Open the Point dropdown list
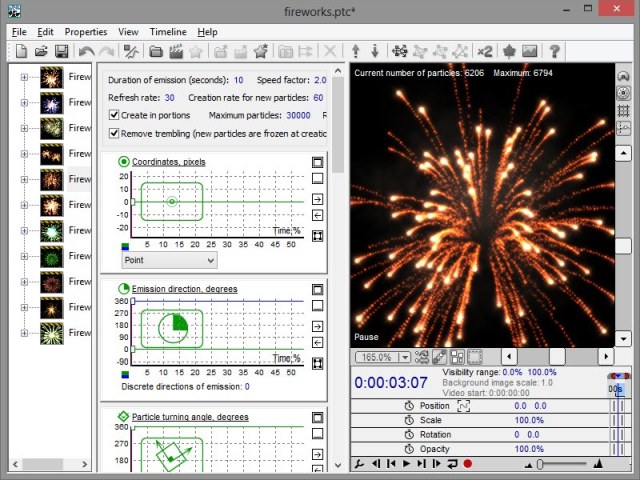Viewport: 640px width, 480px height. click(169, 260)
